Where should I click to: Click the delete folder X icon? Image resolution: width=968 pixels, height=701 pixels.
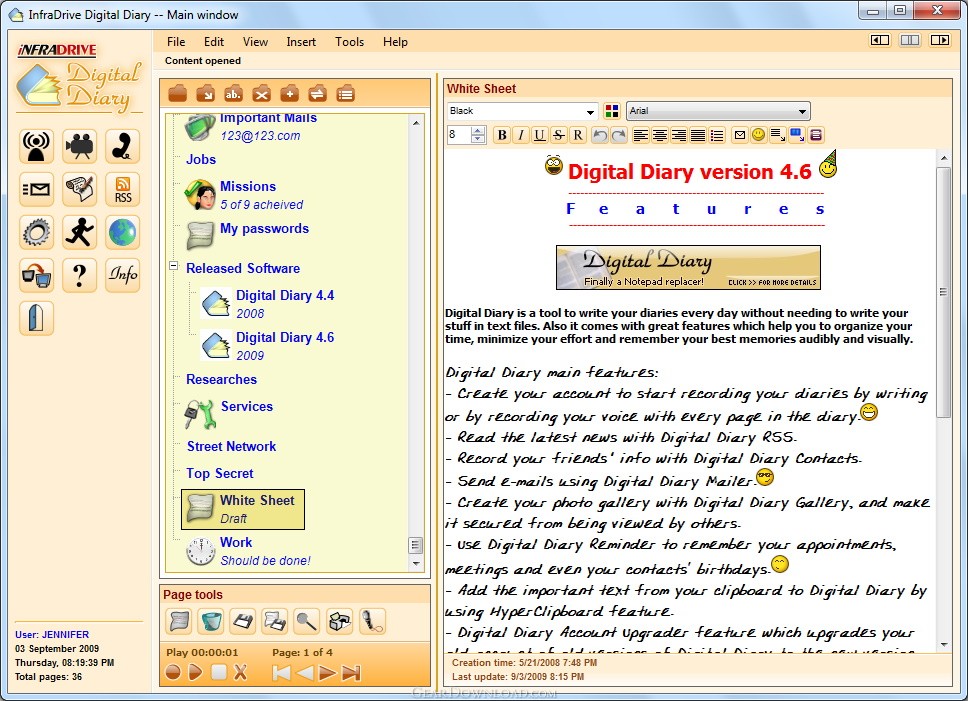(261, 94)
